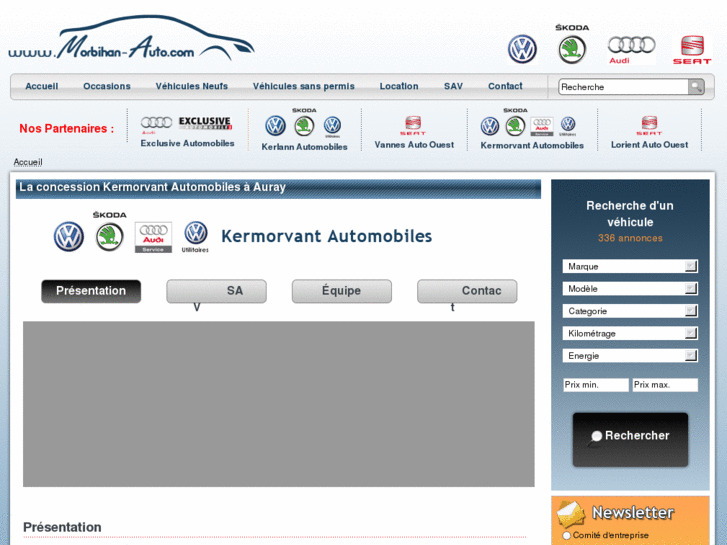Open the Location menu item
Viewport: 727px width, 545px height.
[x=399, y=86]
